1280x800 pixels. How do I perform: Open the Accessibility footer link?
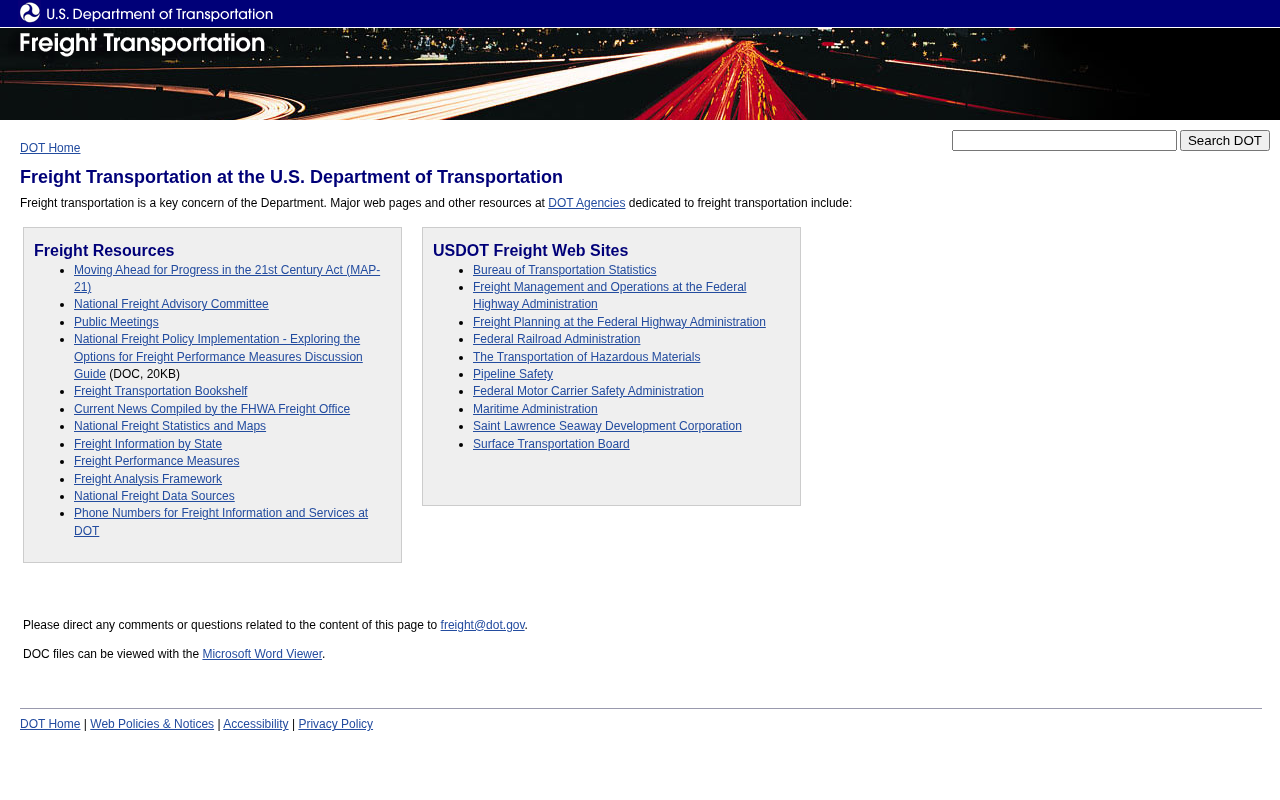(256, 724)
